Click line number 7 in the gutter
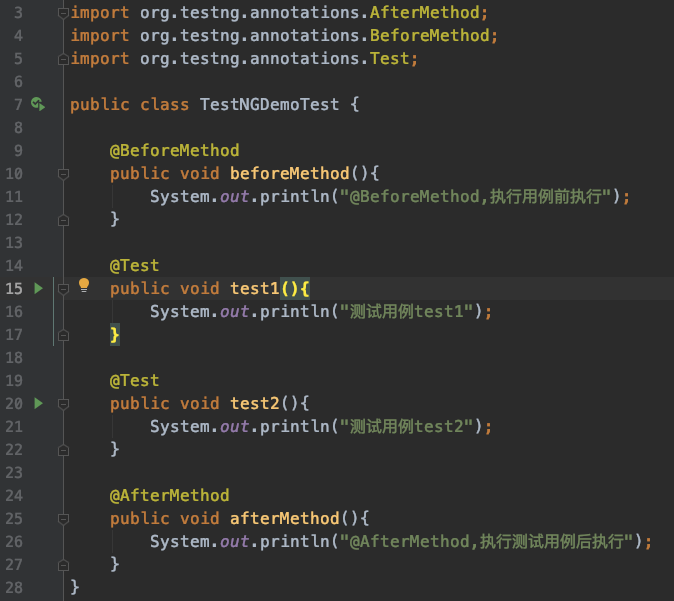The height and width of the screenshot is (601, 674). coord(18,104)
